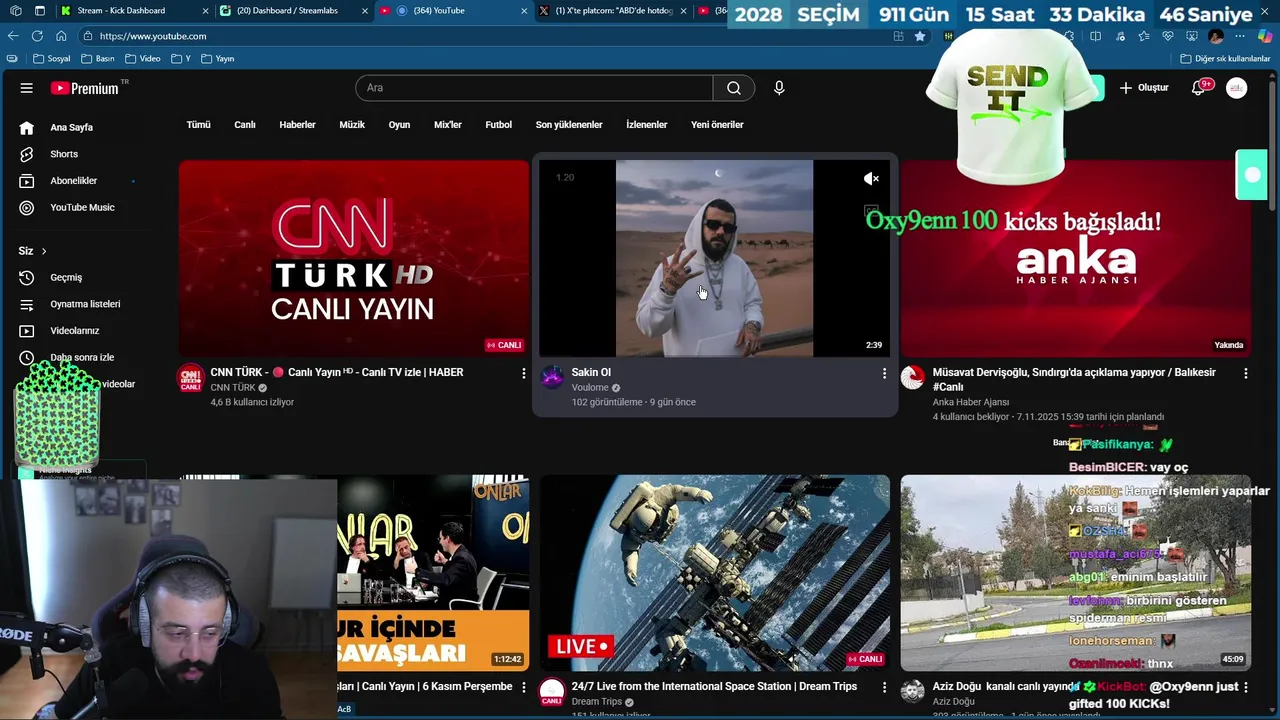Unmute the Sakin Ol preview video
Screen dimensions: 1280x720
coord(871,179)
